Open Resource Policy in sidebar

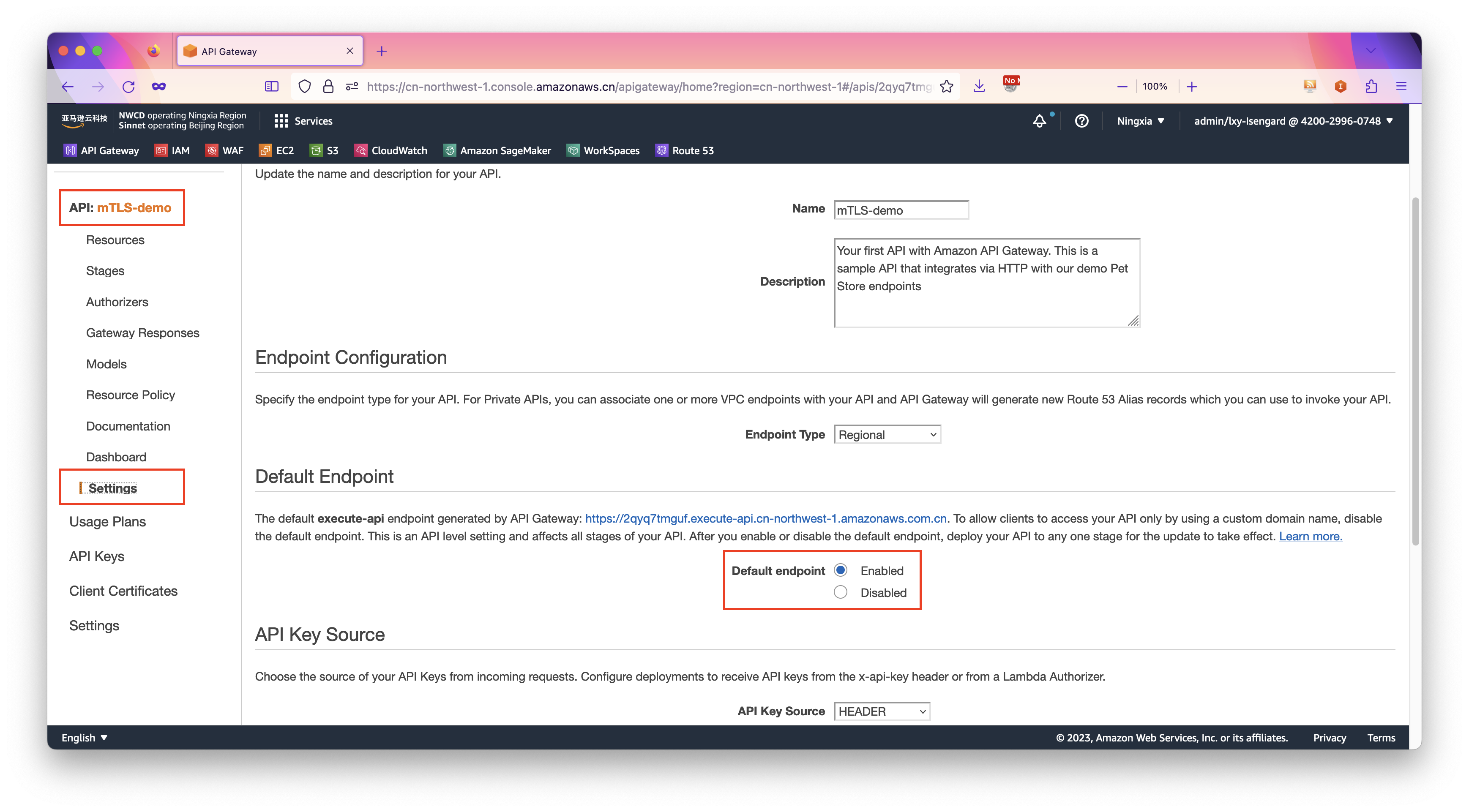tap(130, 395)
